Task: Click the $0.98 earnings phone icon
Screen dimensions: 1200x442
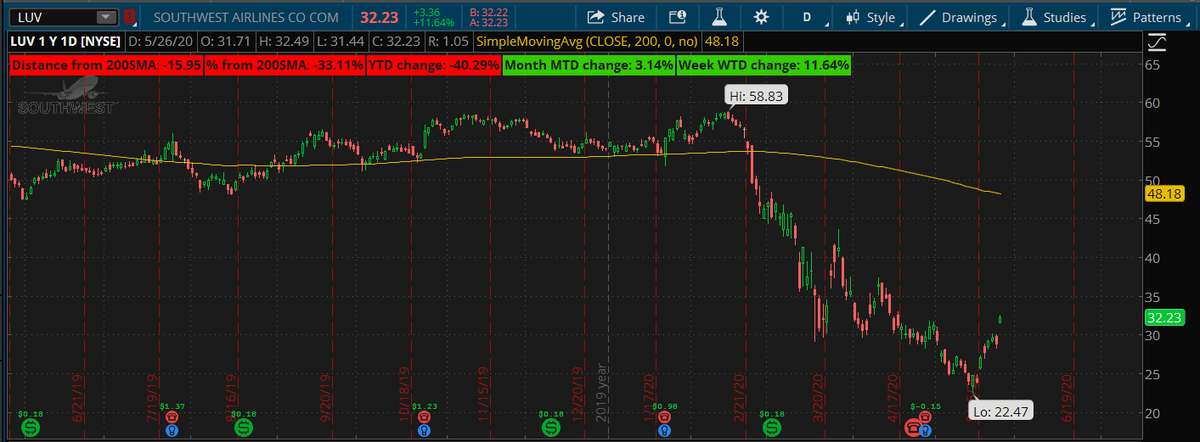Action: [x=662, y=419]
